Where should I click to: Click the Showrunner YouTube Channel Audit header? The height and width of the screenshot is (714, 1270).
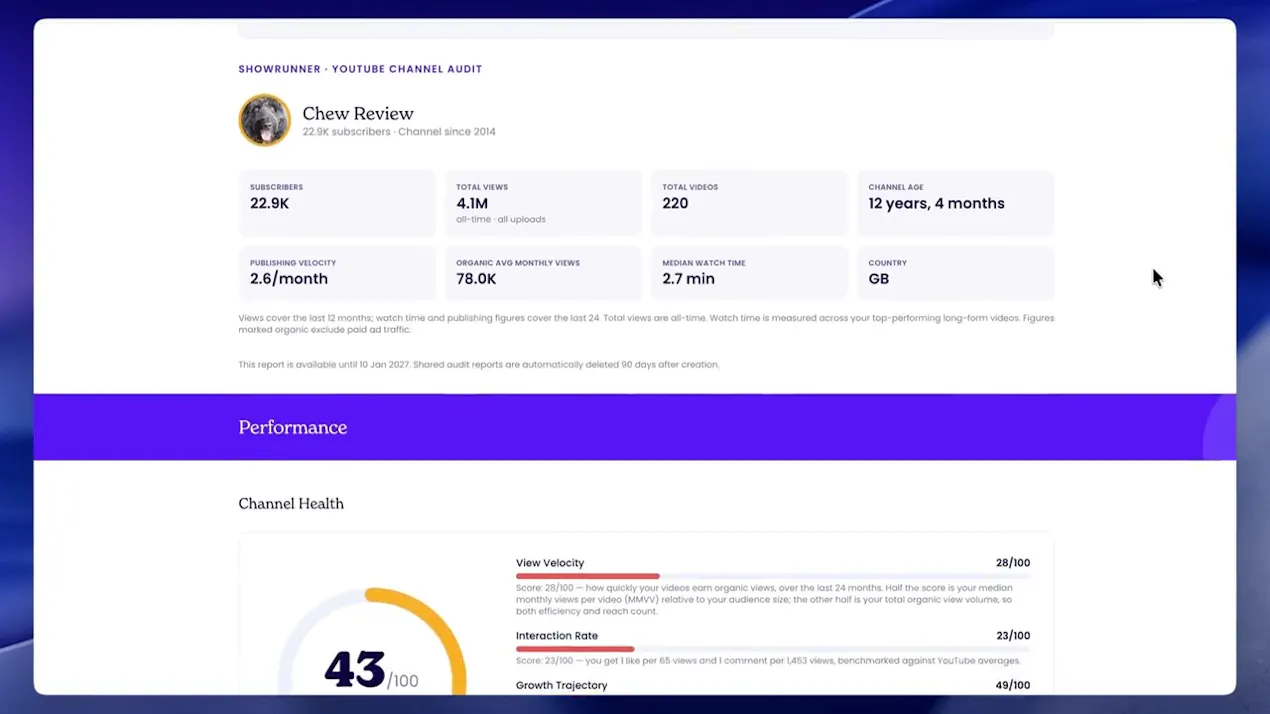[x=360, y=69]
